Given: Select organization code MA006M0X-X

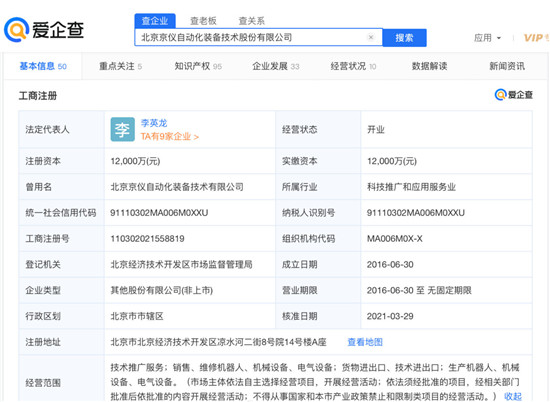Looking at the screenshot, I should click(395, 239).
